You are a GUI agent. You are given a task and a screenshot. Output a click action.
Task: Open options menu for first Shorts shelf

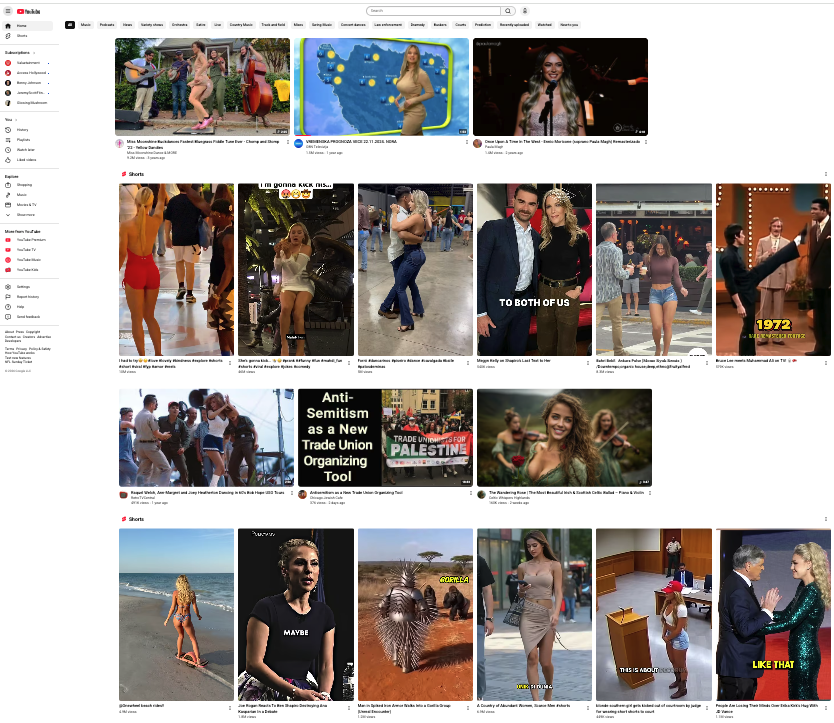click(825, 174)
